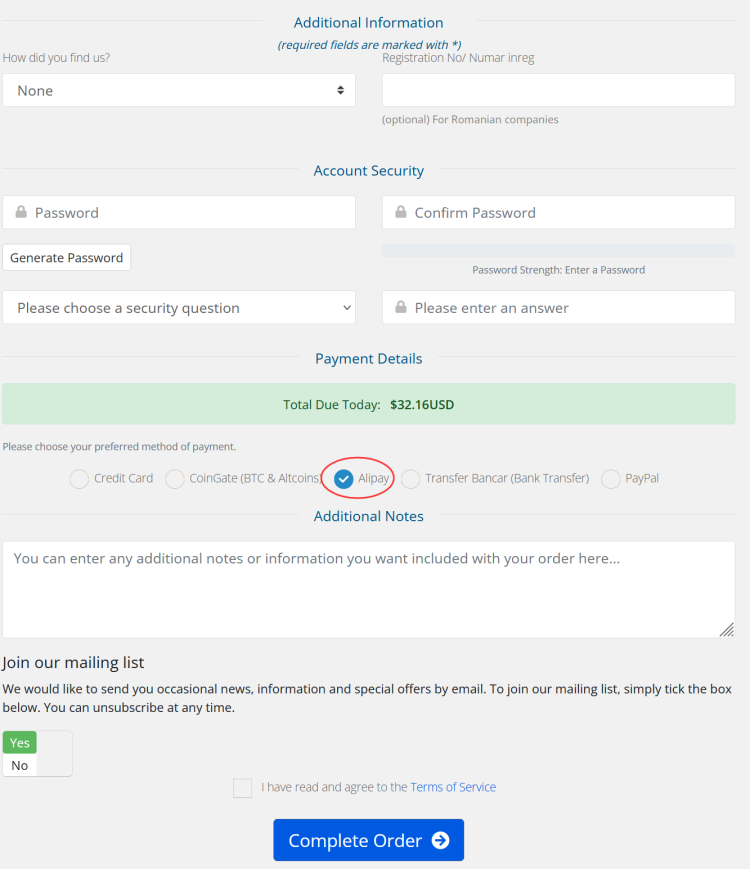Toggle mailing list switch to Yes
This screenshot has height=869, width=750.
click(x=19, y=743)
